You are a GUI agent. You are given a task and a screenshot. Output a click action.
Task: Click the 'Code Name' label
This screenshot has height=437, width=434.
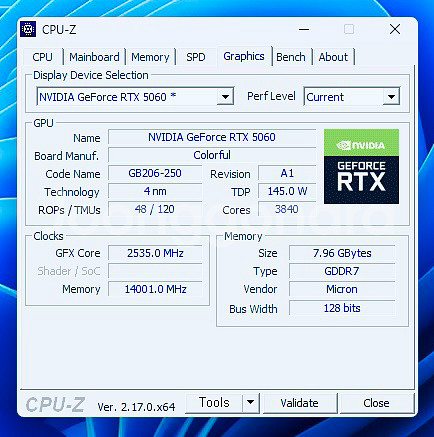coord(73,174)
